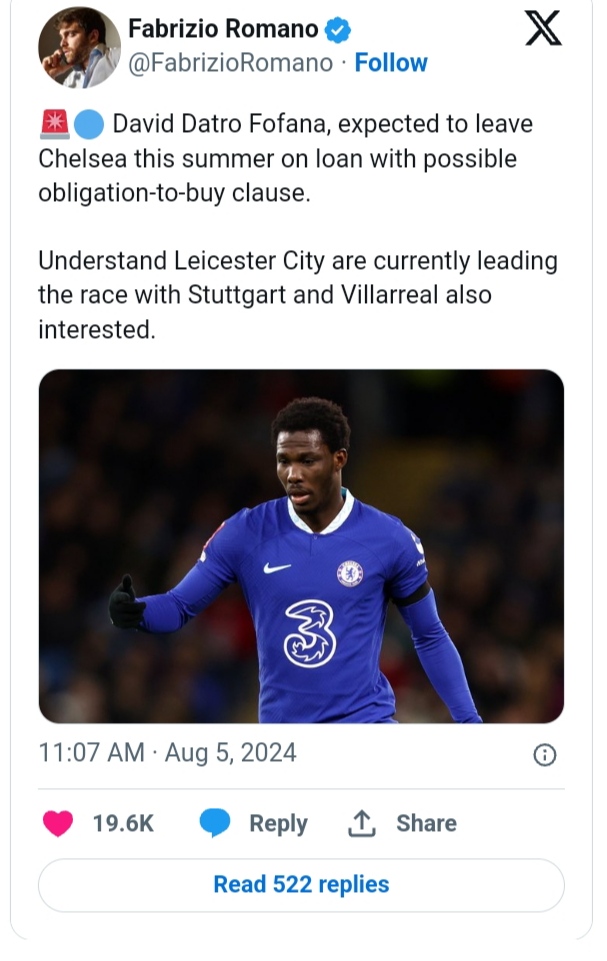Viewport: 607px width, 961px height.
Task: Click the blue verified badge
Action: [x=340, y=30]
